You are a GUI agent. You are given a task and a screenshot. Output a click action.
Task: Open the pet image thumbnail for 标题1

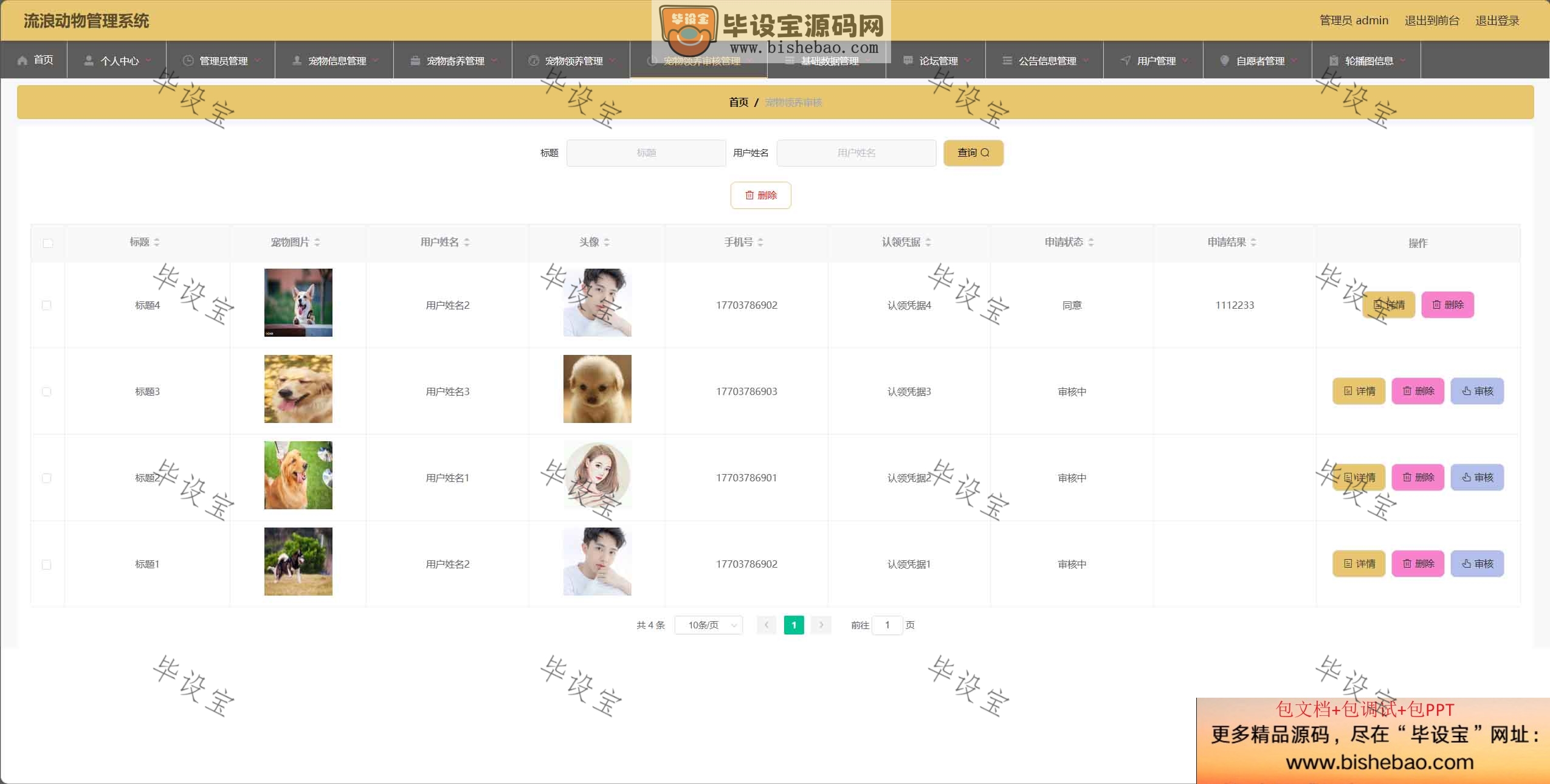298,562
